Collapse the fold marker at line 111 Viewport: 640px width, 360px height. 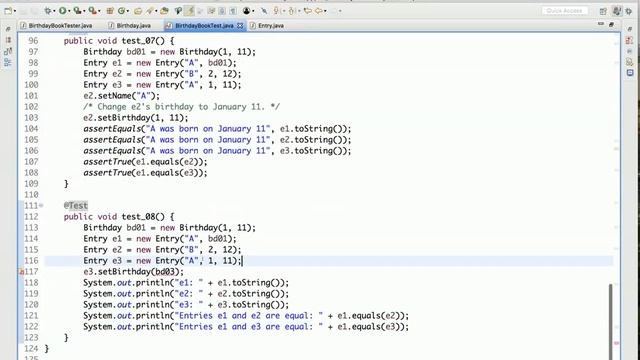coord(41,206)
